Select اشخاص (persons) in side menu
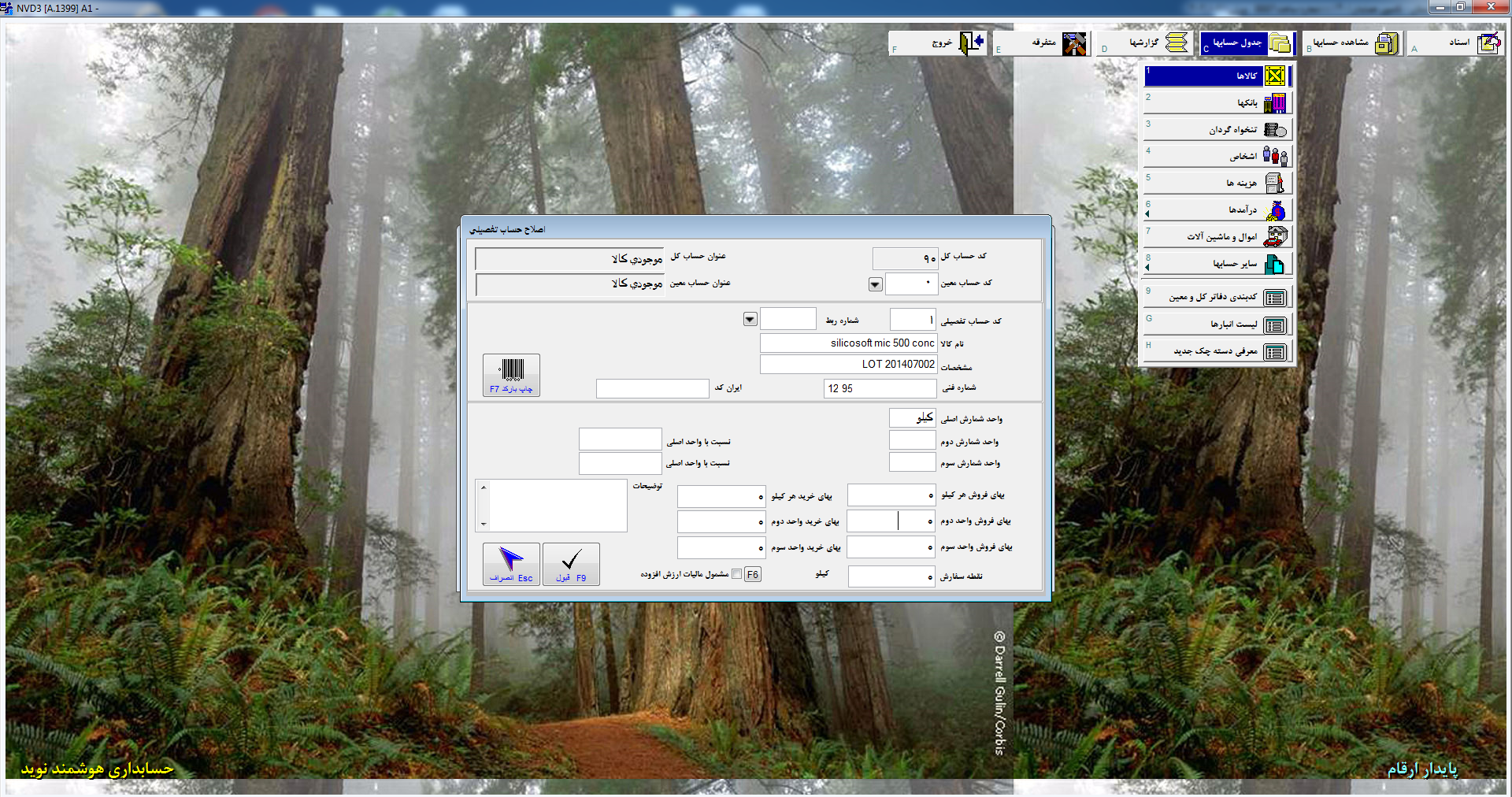The width and height of the screenshot is (1512, 797). pyautogui.click(x=1217, y=156)
